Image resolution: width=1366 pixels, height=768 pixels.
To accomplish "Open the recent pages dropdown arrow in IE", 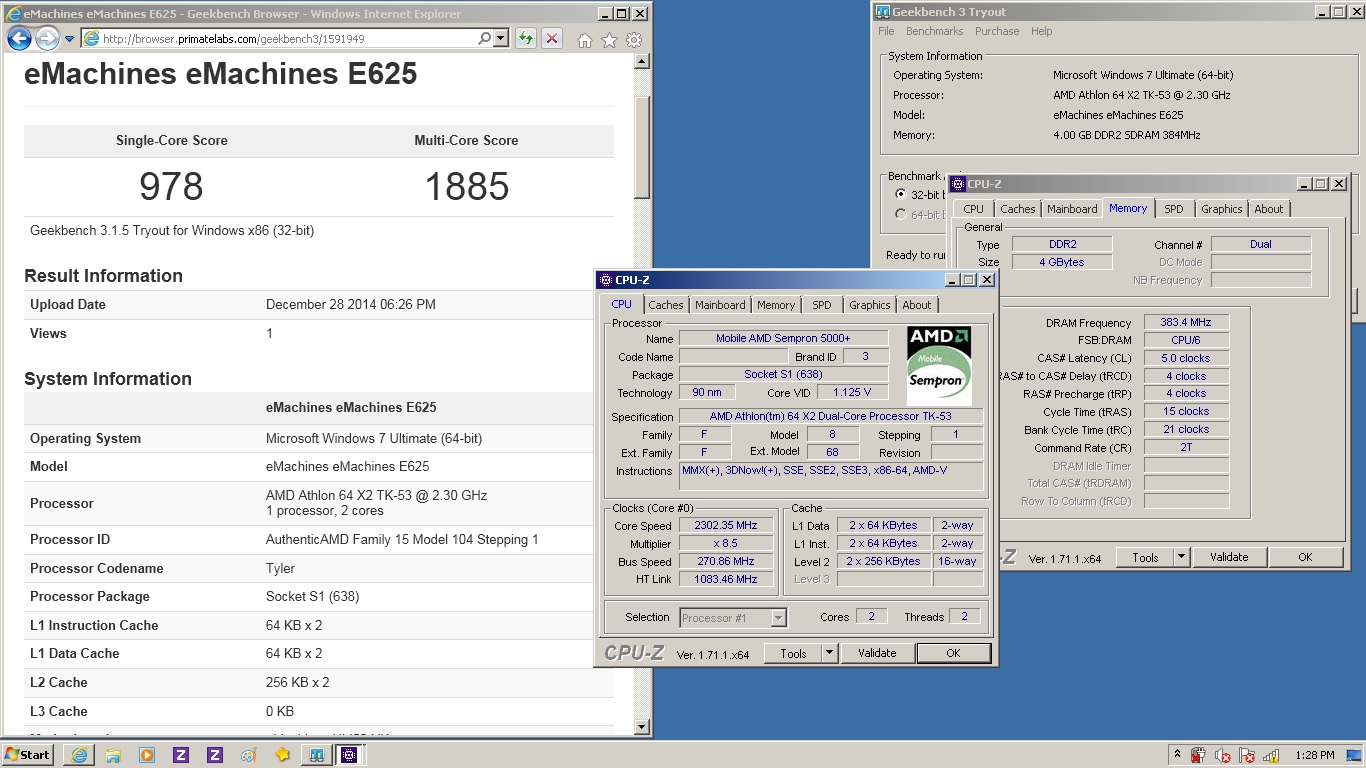I will (69, 39).
